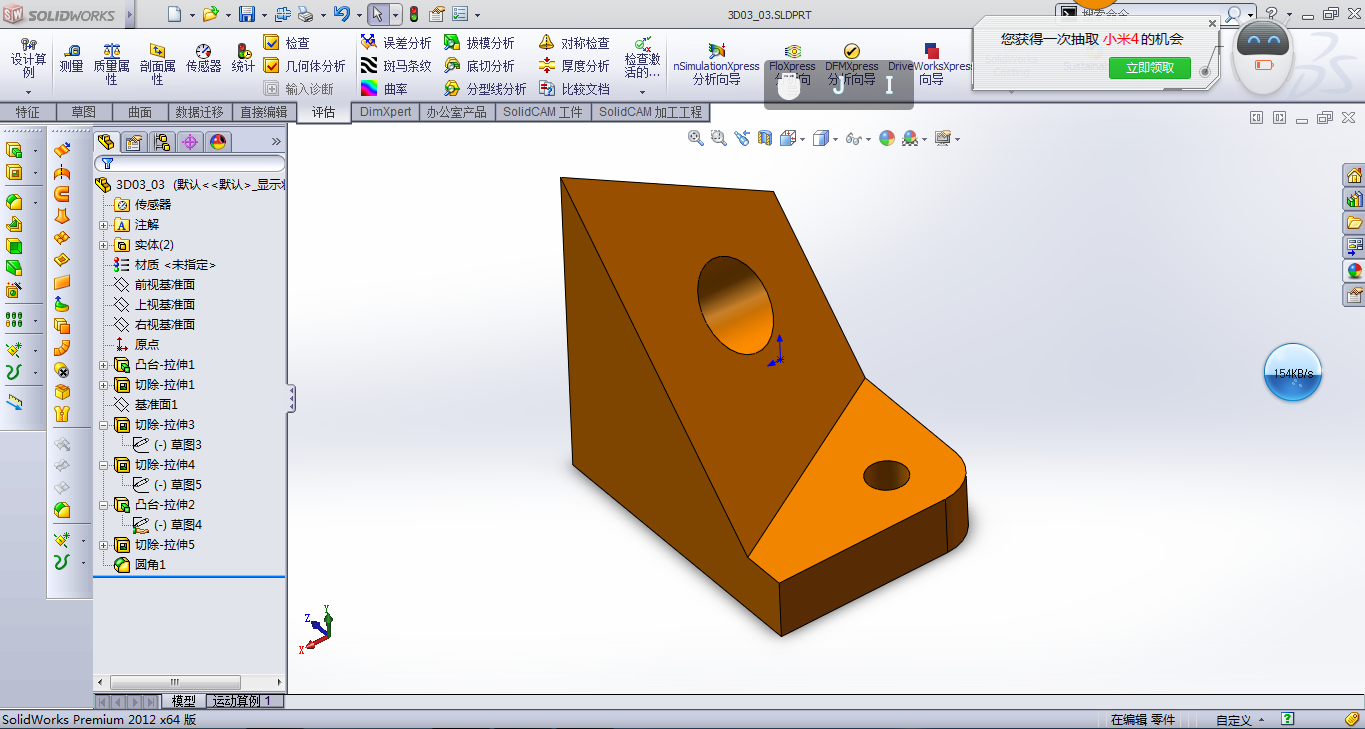Viewport: 1365px width, 729px height.
Task: Open the 统计 statistics tool
Action: (x=243, y=58)
